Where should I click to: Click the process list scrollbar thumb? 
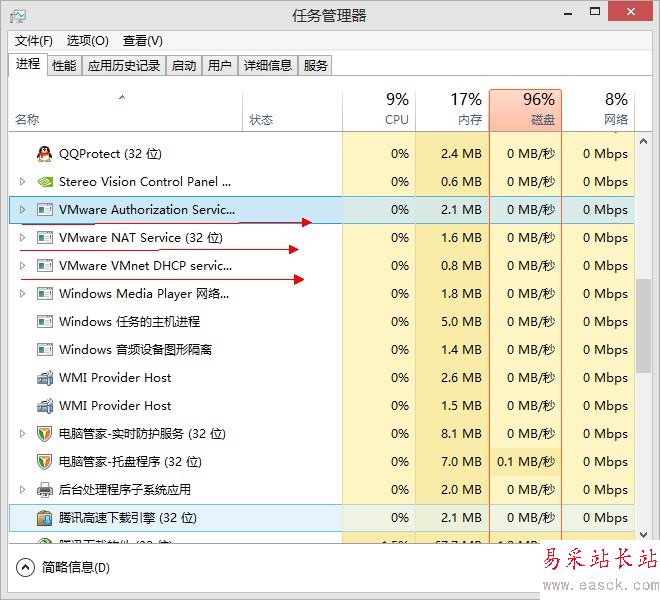644,325
